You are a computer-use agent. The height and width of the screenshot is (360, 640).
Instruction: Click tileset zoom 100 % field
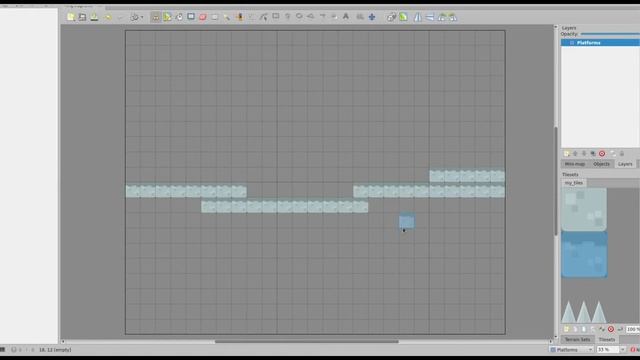pos(633,329)
